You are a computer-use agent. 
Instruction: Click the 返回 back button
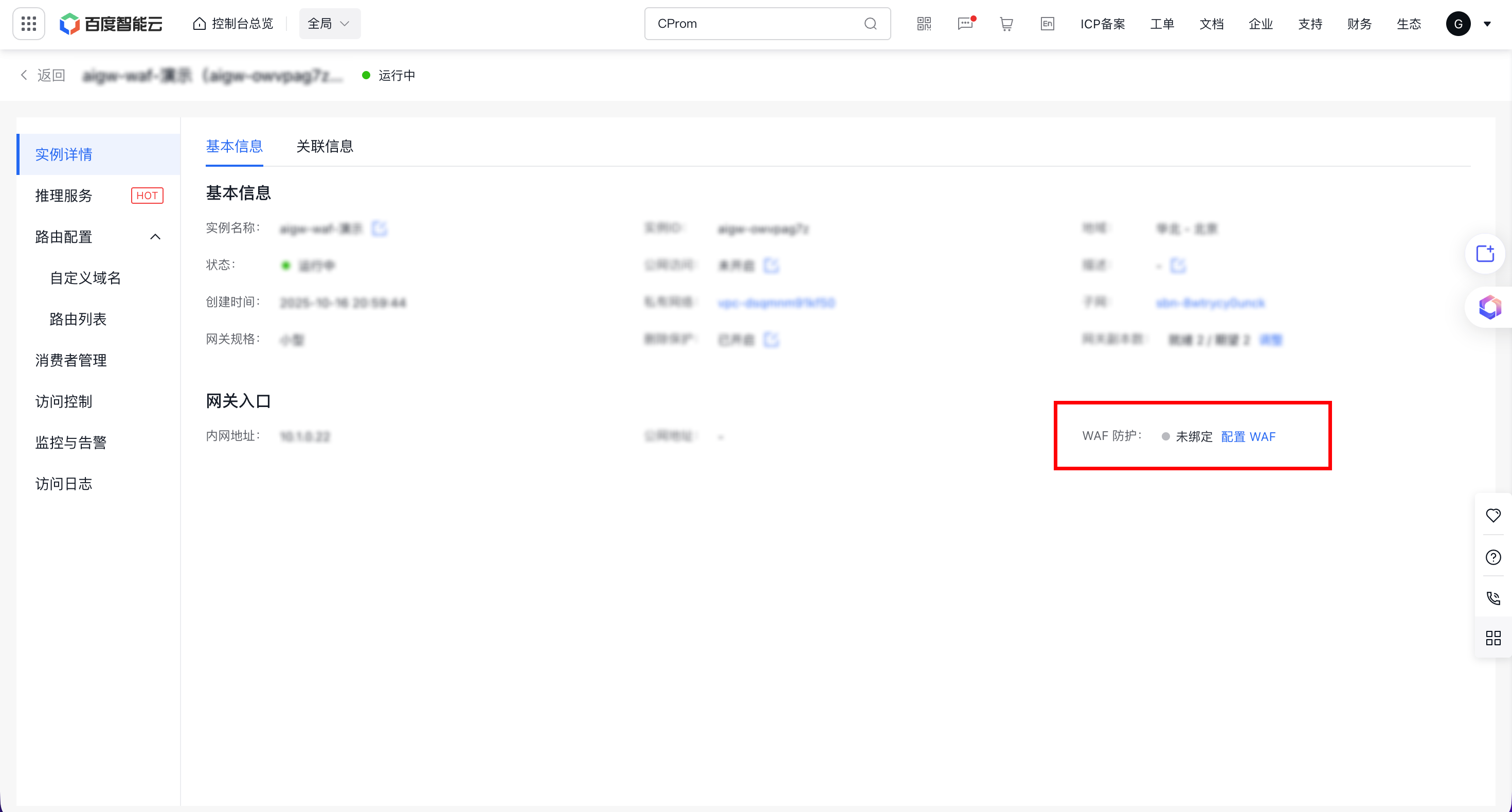43,75
